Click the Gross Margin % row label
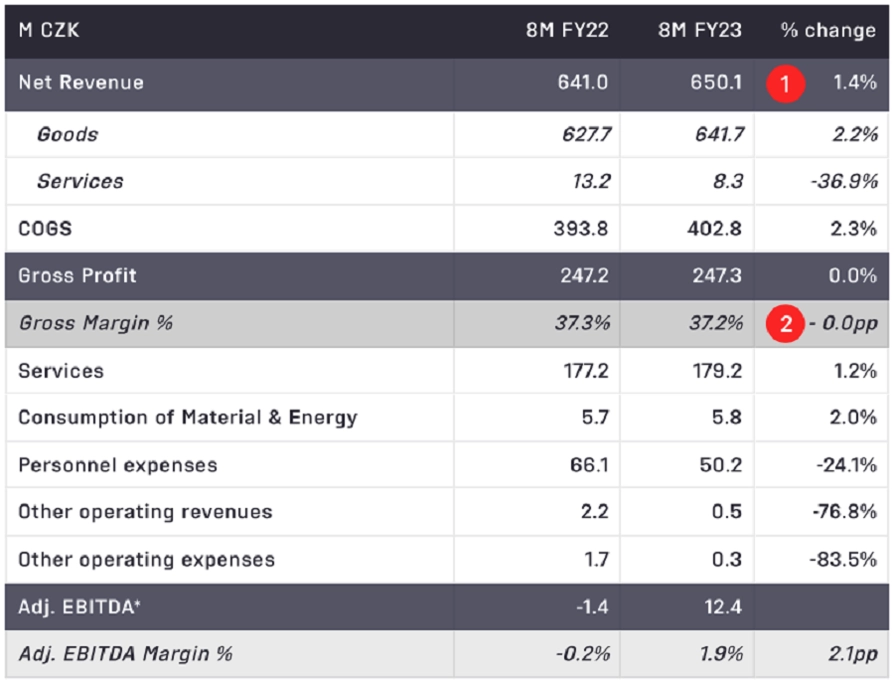The height and width of the screenshot is (683, 894). click(x=95, y=323)
